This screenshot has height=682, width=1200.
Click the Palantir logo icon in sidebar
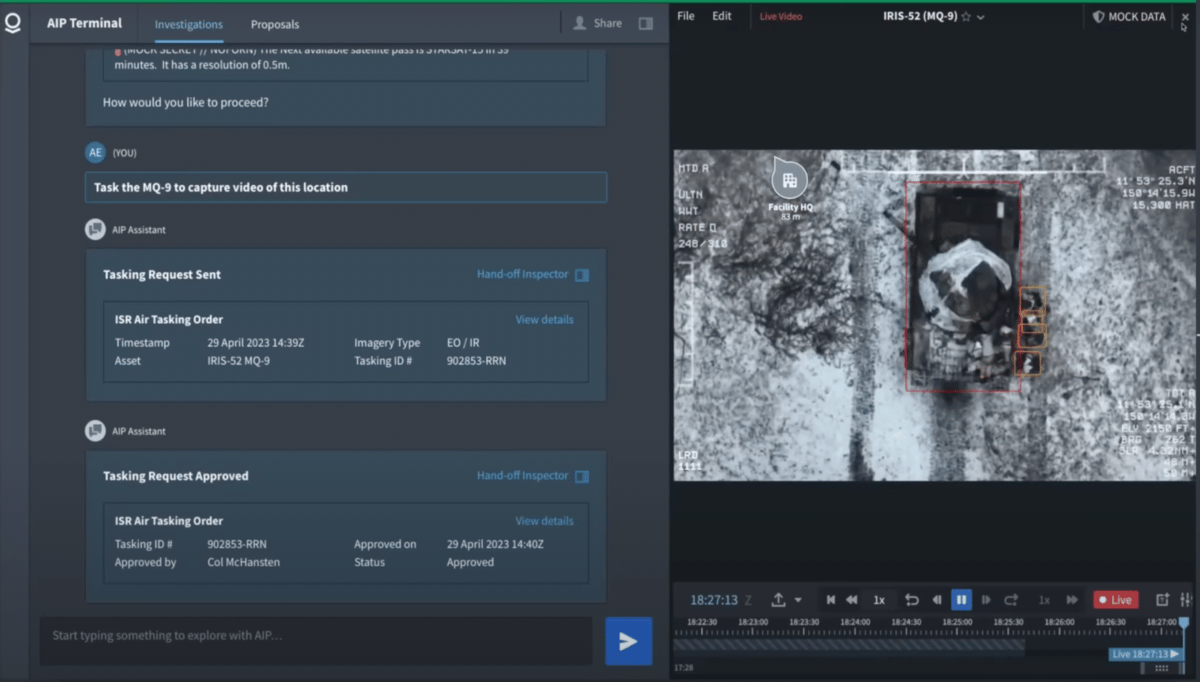pyautogui.click(x=13, y=24)
